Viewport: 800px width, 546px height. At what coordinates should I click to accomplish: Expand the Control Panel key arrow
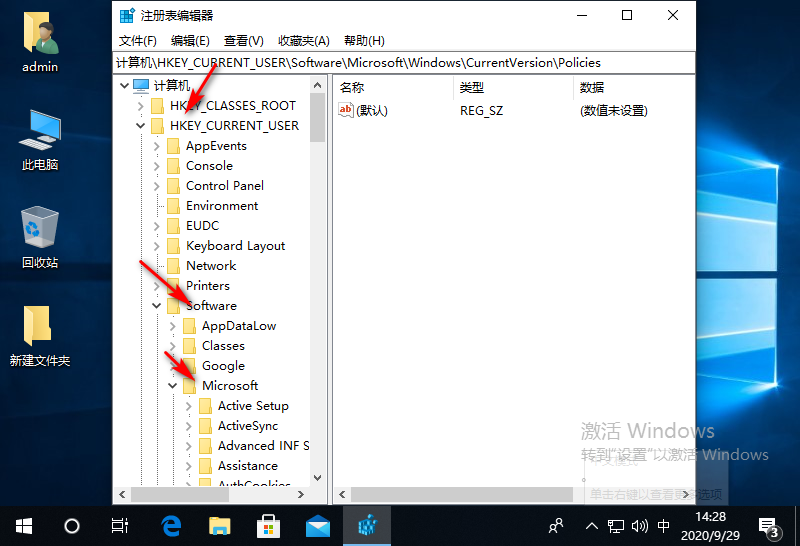point(156,186)
